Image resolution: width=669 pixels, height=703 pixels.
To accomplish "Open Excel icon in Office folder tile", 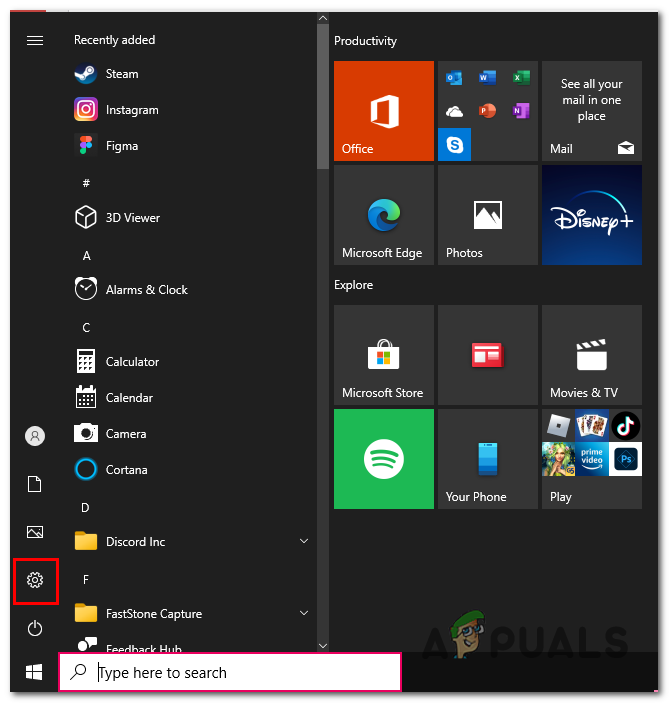I will [521, 78].
